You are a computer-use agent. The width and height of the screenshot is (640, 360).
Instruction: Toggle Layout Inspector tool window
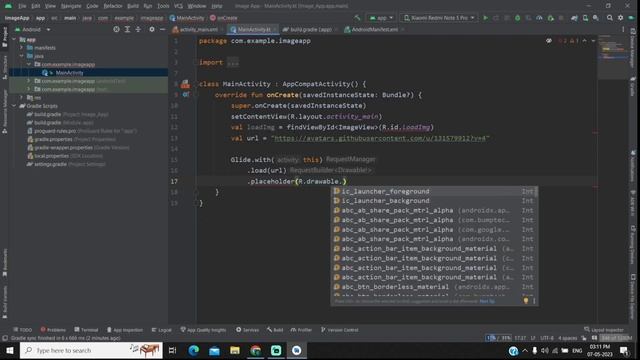(x=604, y=330)
